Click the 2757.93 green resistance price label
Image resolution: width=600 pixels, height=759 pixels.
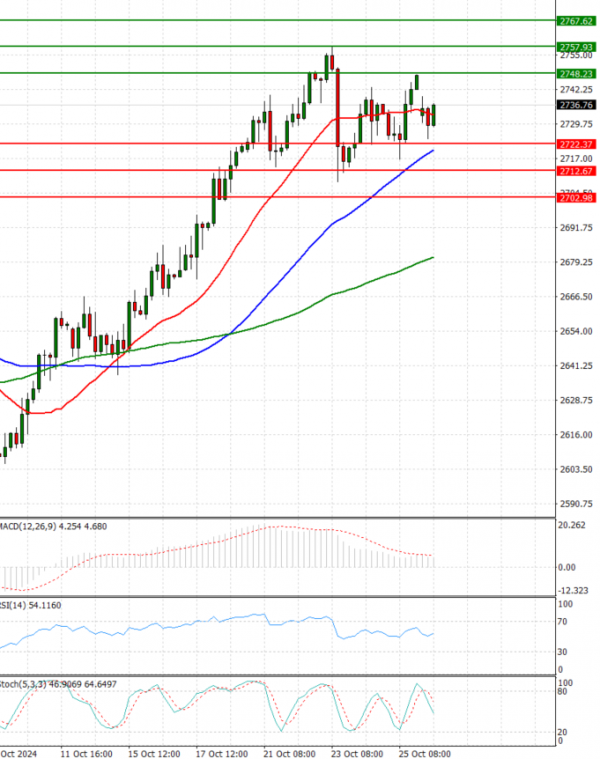(576, 47)
